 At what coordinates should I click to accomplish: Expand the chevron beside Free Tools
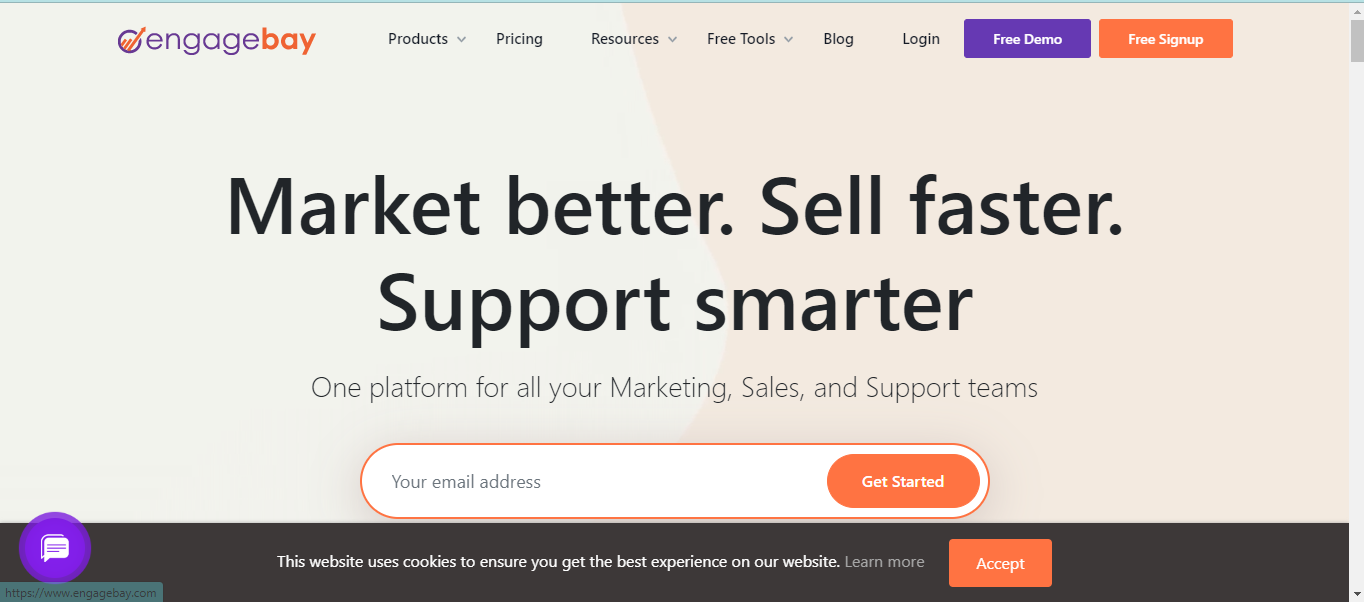click(788, 40)
